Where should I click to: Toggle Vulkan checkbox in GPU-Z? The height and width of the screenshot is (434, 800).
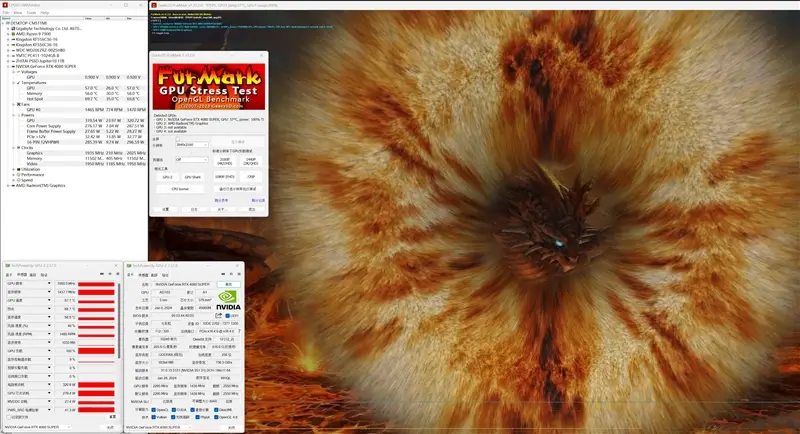pos(154,417)
